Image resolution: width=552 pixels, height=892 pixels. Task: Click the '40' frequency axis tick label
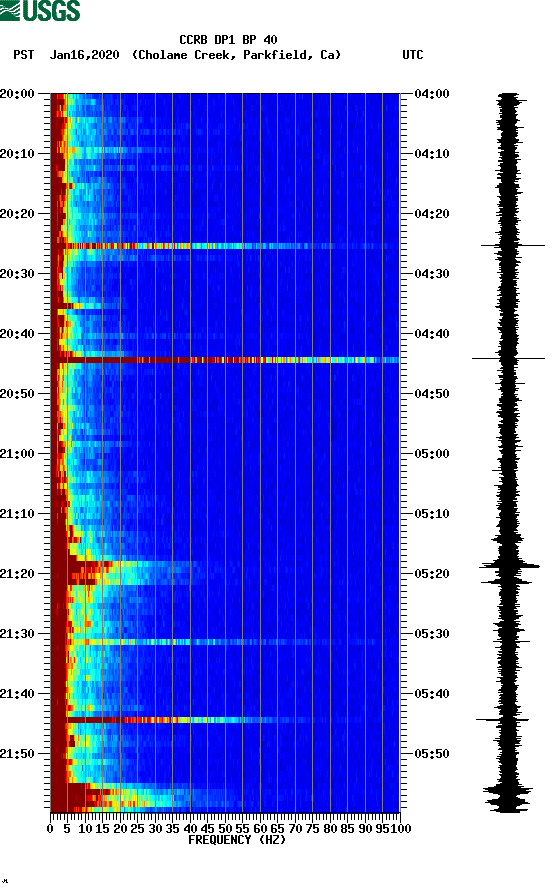coord(190,829)
